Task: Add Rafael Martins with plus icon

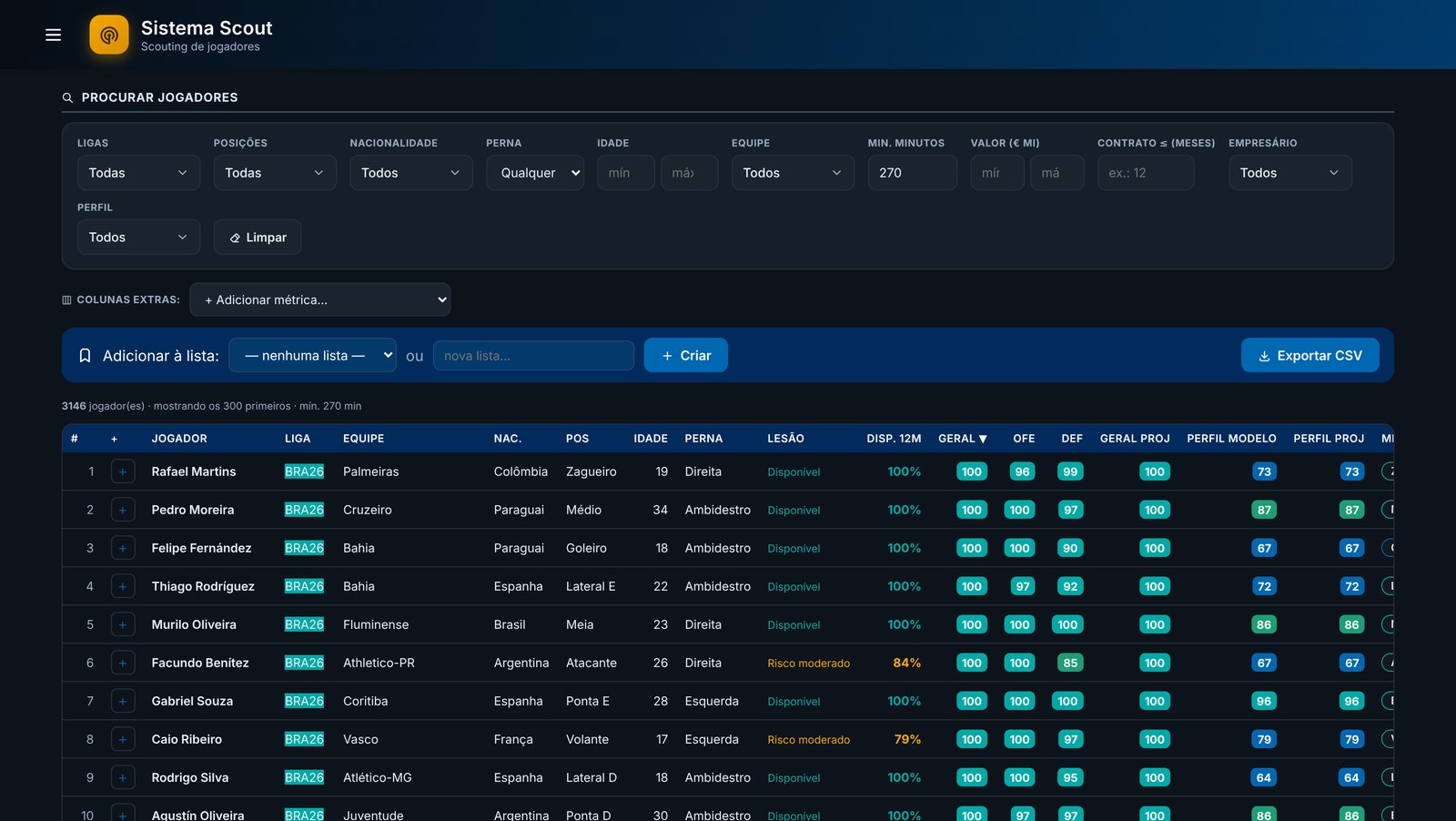Action: (123, 471)
